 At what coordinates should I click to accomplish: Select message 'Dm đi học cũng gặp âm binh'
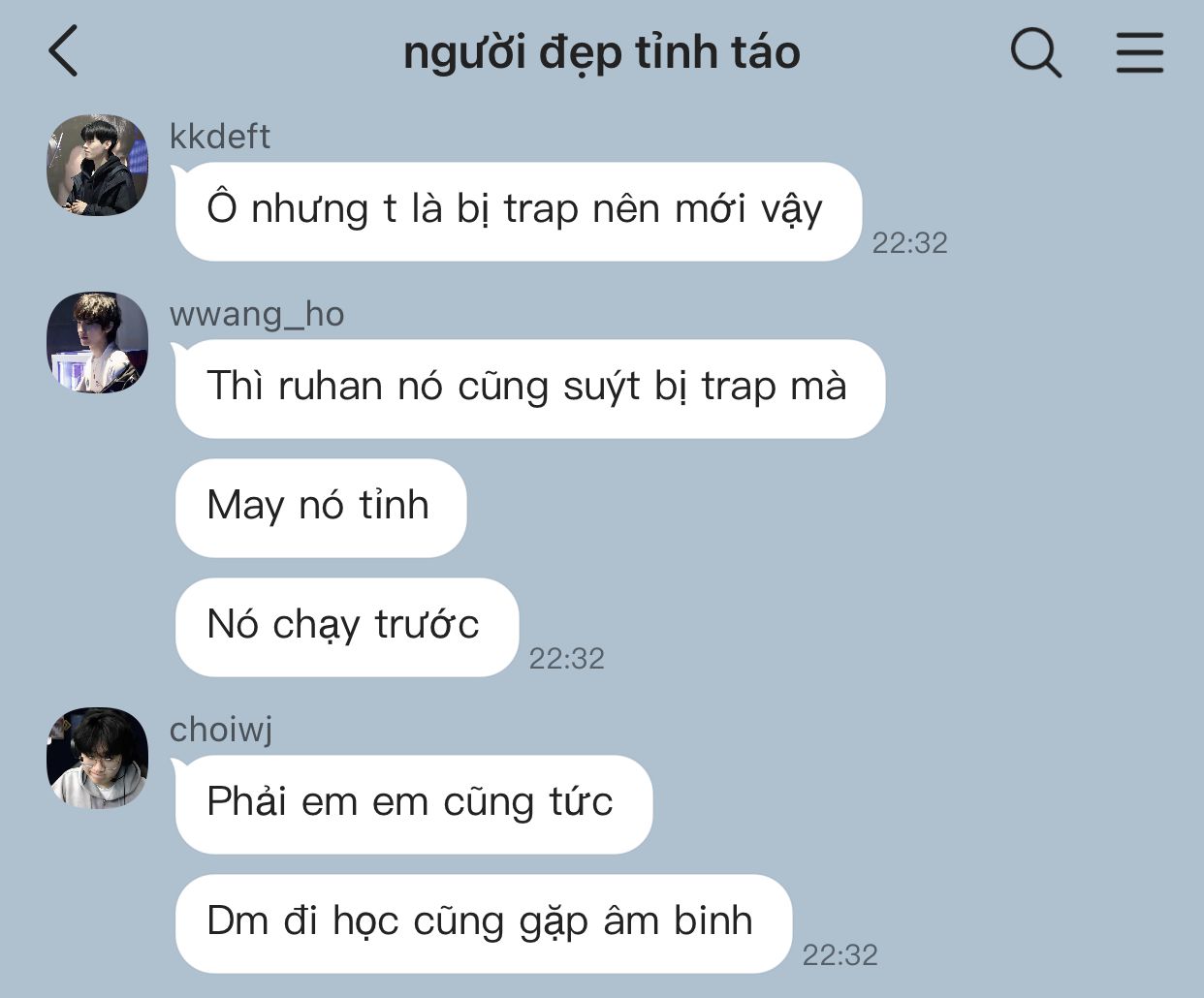483,923
